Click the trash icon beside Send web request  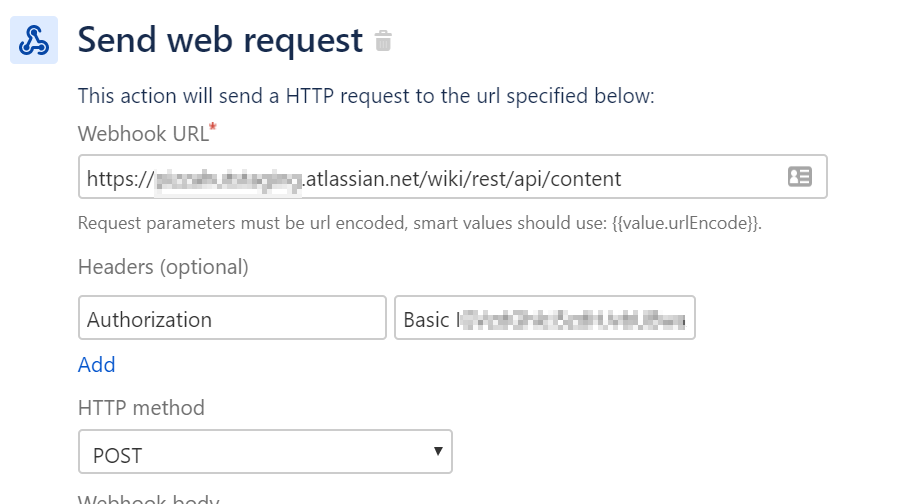[x=383, y=41]
